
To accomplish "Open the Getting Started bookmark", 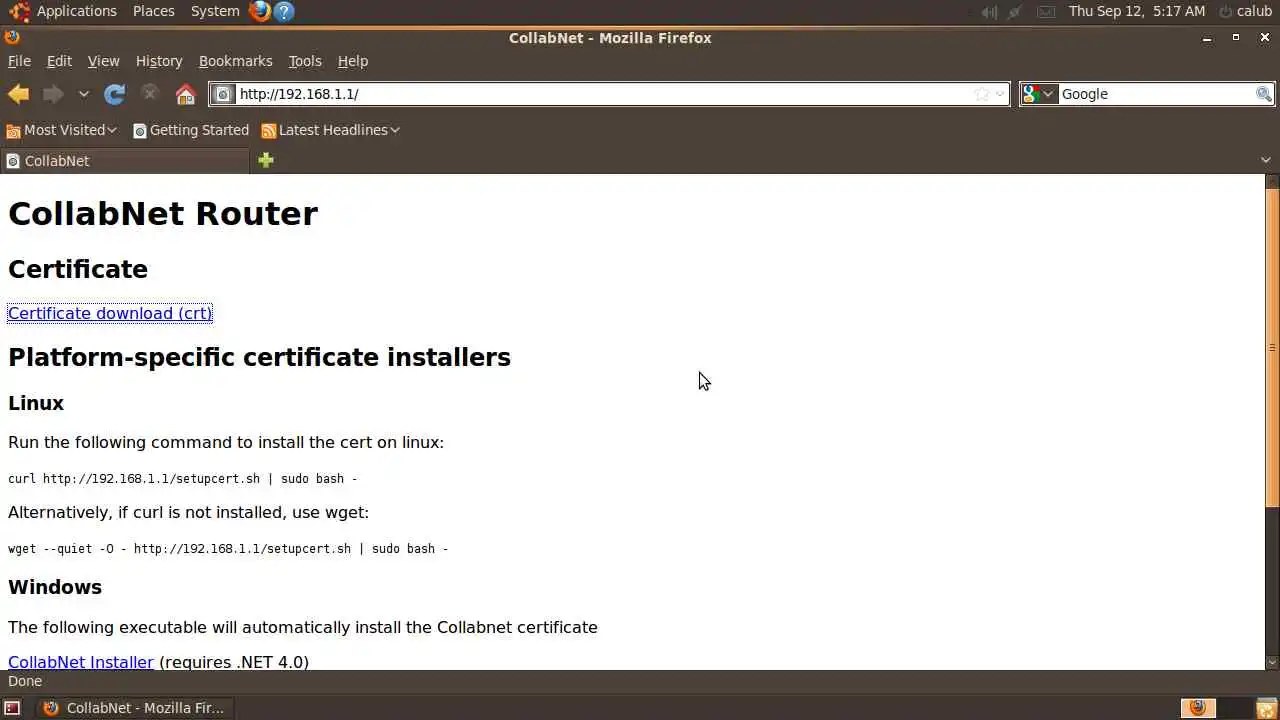I will pos(190,130).
